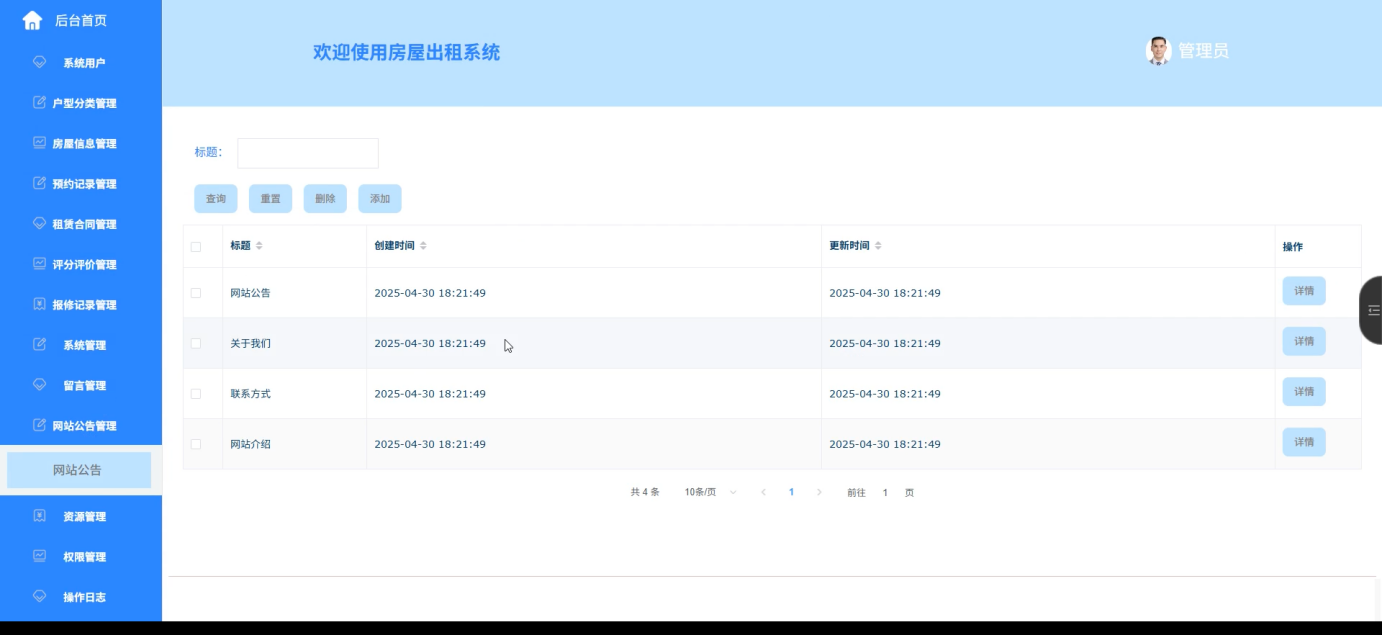This screenshot has width=1382, height=635.
Task: Click the 添加 add button
Action: [380, 198]
